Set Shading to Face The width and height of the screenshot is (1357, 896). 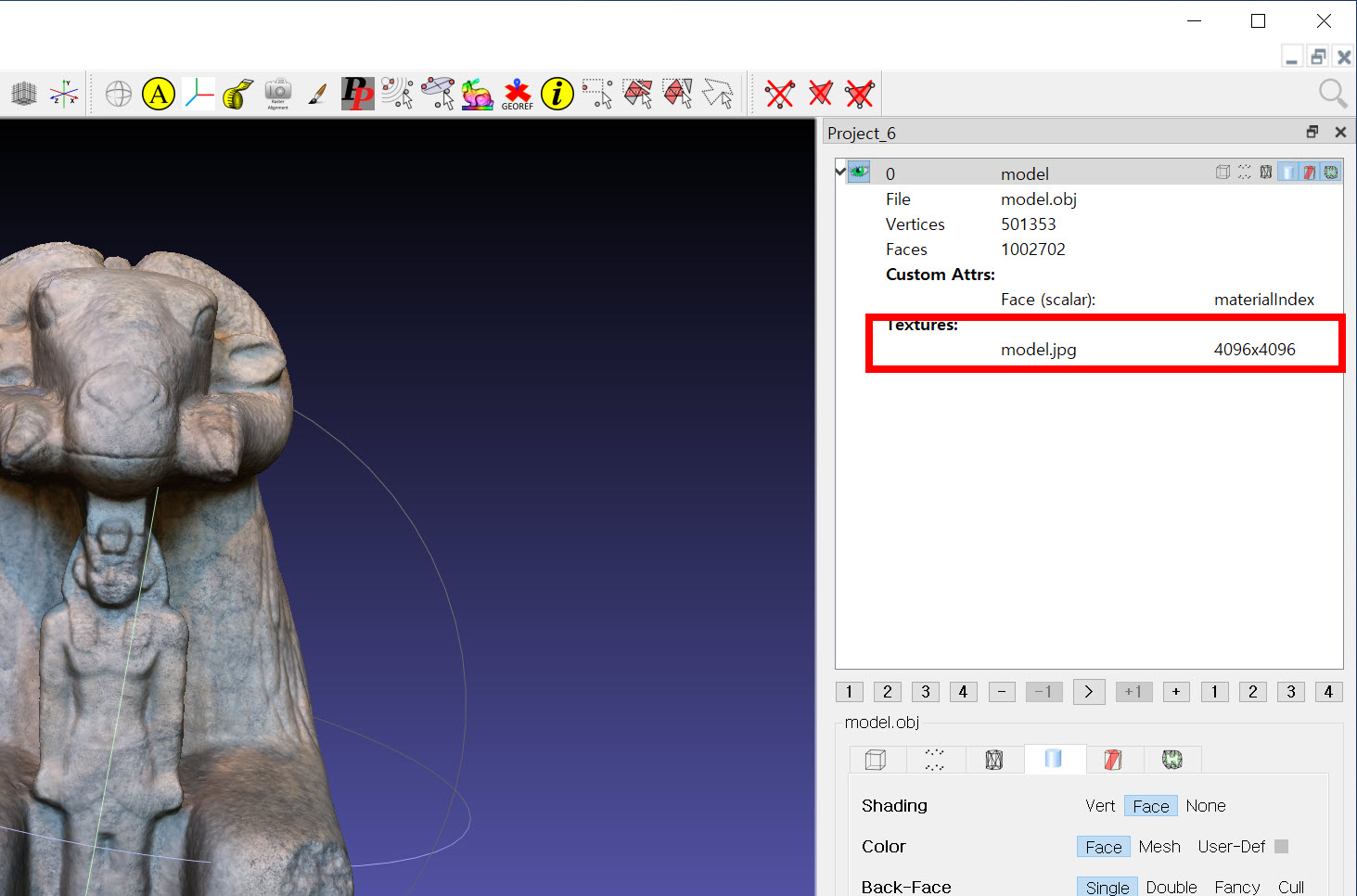click(x=1151, y=806)
